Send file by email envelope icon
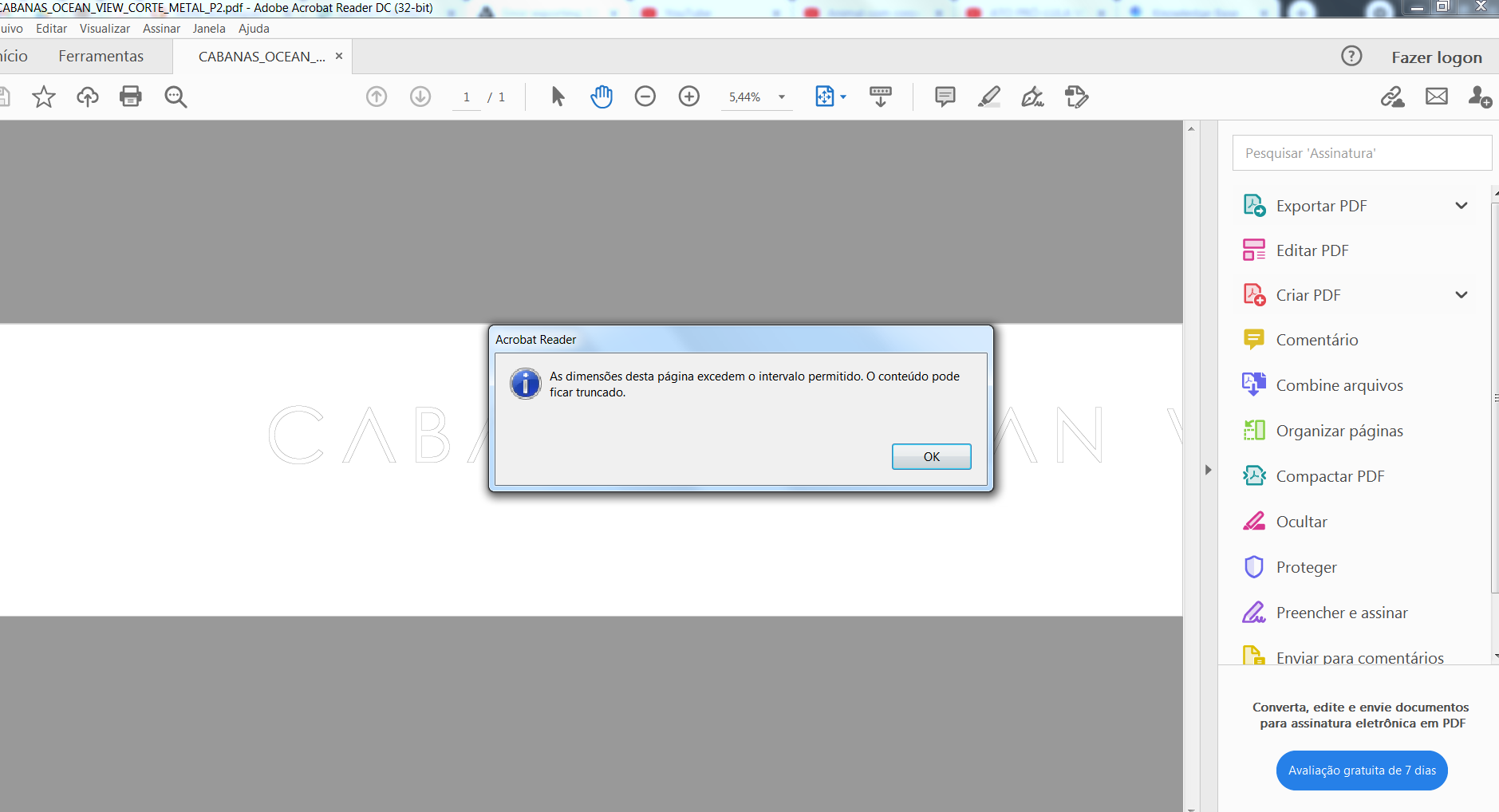 click(1437, 97)
